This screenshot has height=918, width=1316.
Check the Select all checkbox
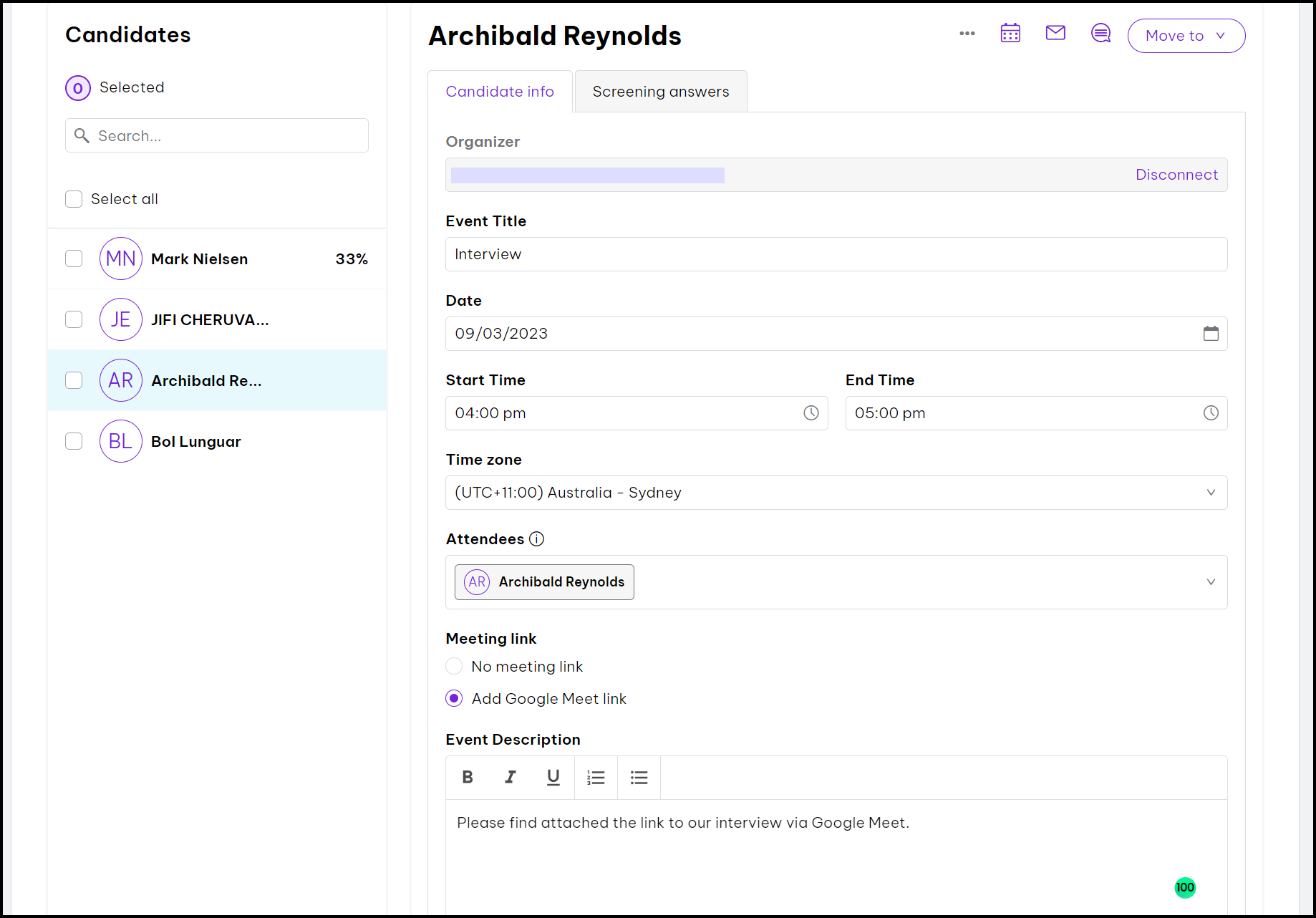pyautogui.click(x=74, y=199)
